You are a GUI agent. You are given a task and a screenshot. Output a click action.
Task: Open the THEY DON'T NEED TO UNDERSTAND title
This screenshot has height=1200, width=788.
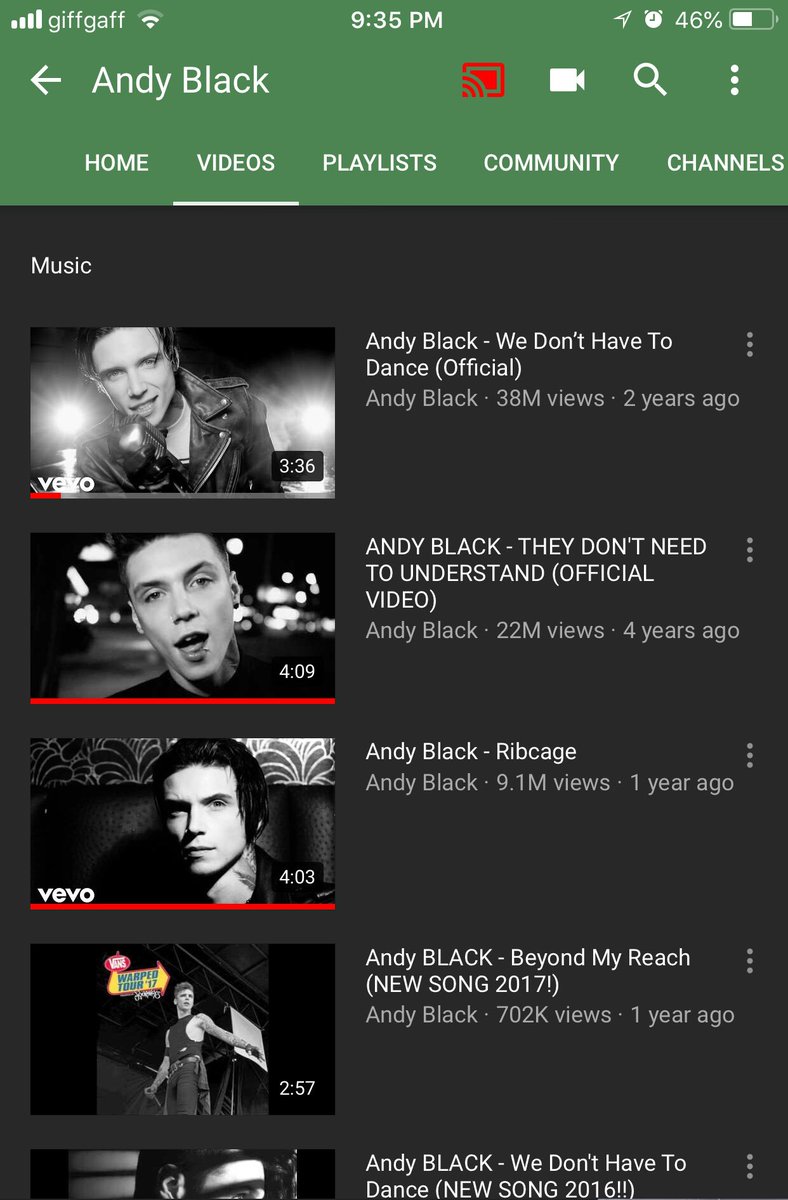point(536,573)
